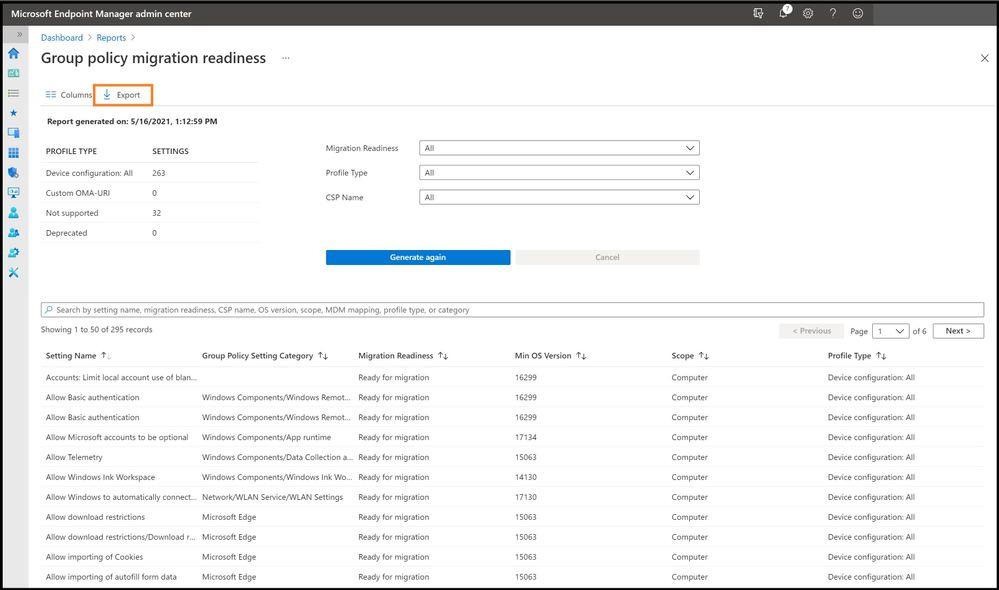The height and width of the screenshot is (590, 999).
Task: Export the migration readiness report
Action: coord(122,95)
